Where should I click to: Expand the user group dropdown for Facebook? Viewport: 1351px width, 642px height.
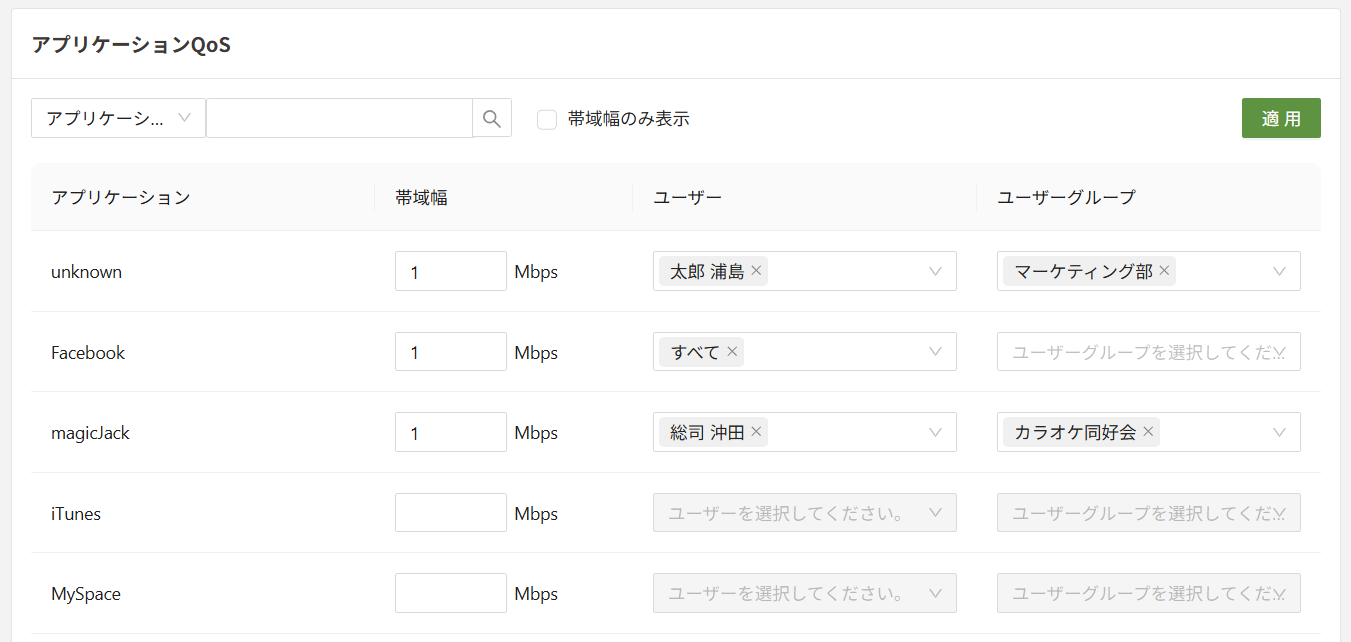(1279, 352)
